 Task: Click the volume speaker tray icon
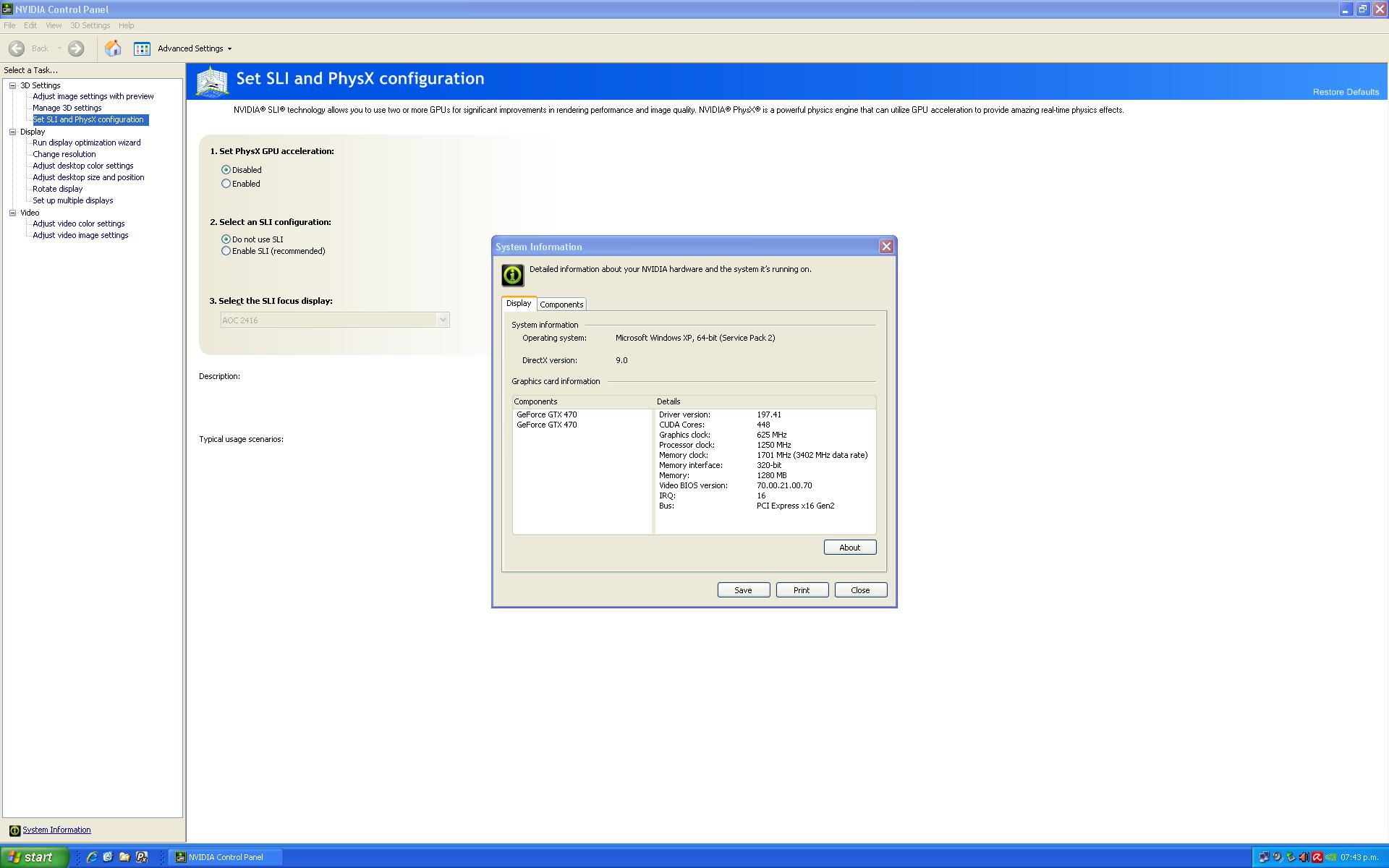pyautogui.click(x=1304, y=857)
